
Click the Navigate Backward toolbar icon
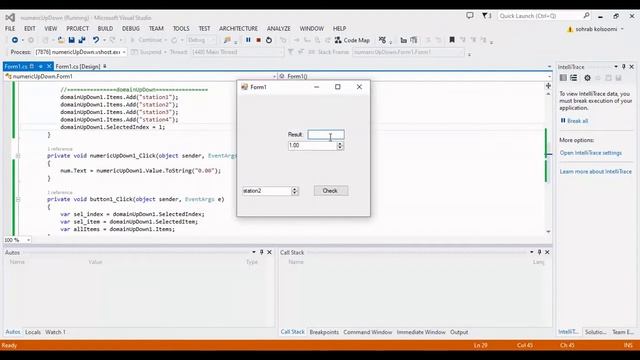click(x=15, y=40)
